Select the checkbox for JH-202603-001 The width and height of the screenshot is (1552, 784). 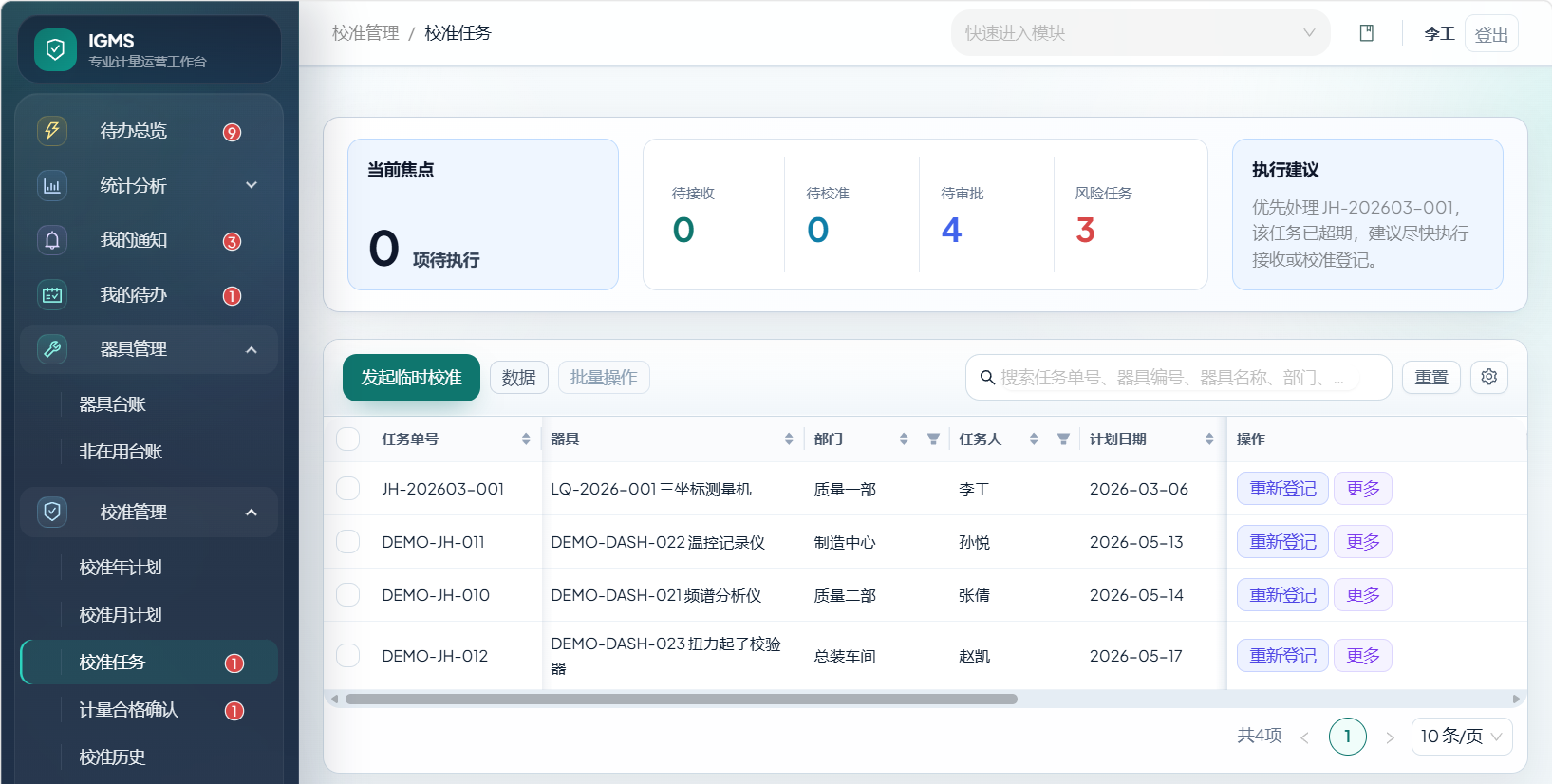pos(348,488)
